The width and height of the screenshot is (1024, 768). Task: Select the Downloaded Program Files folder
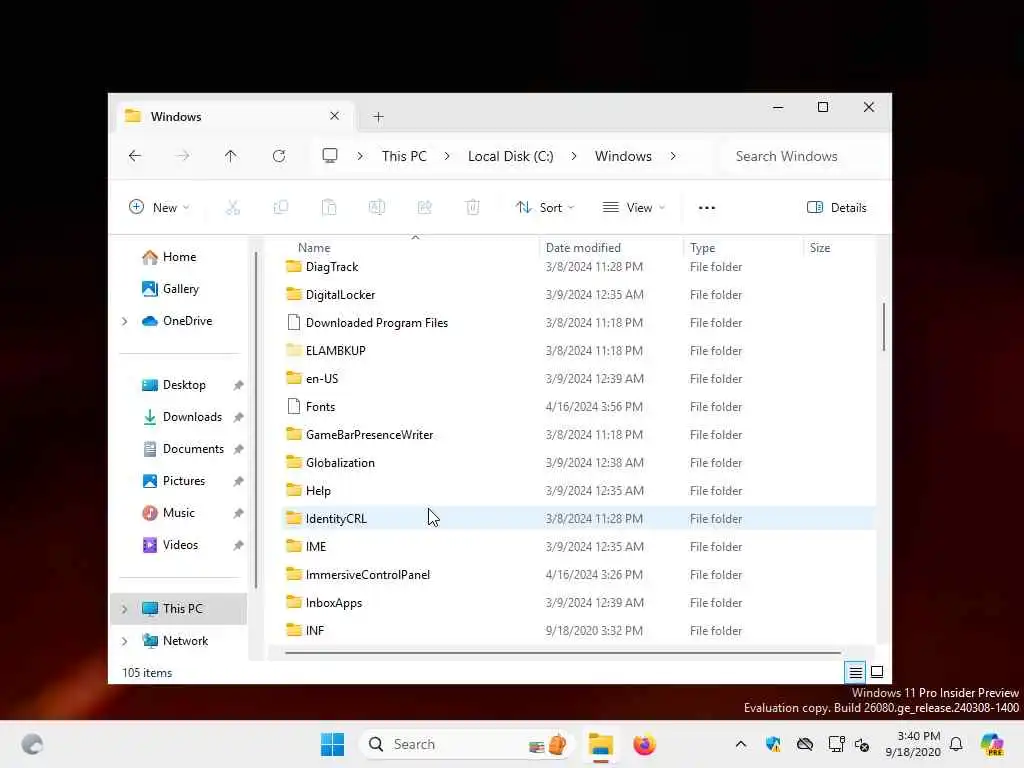[x=578, y=323]
